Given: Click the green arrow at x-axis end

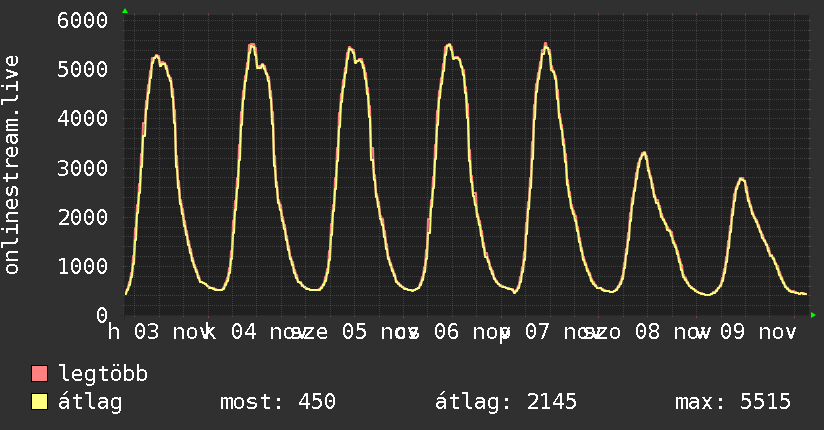Looking at the screenshot, I should [x=813, y=315].
